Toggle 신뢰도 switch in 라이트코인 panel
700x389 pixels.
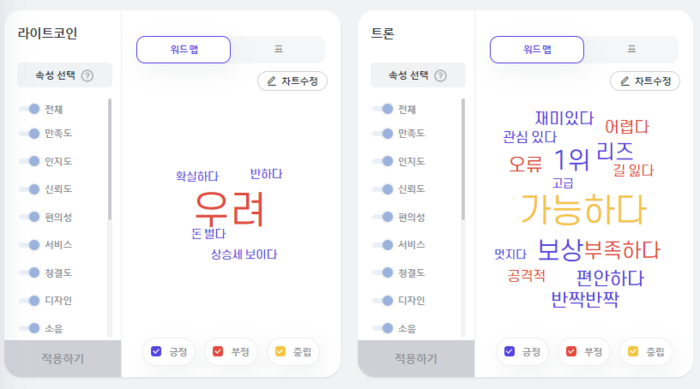[x=30, y=189]
